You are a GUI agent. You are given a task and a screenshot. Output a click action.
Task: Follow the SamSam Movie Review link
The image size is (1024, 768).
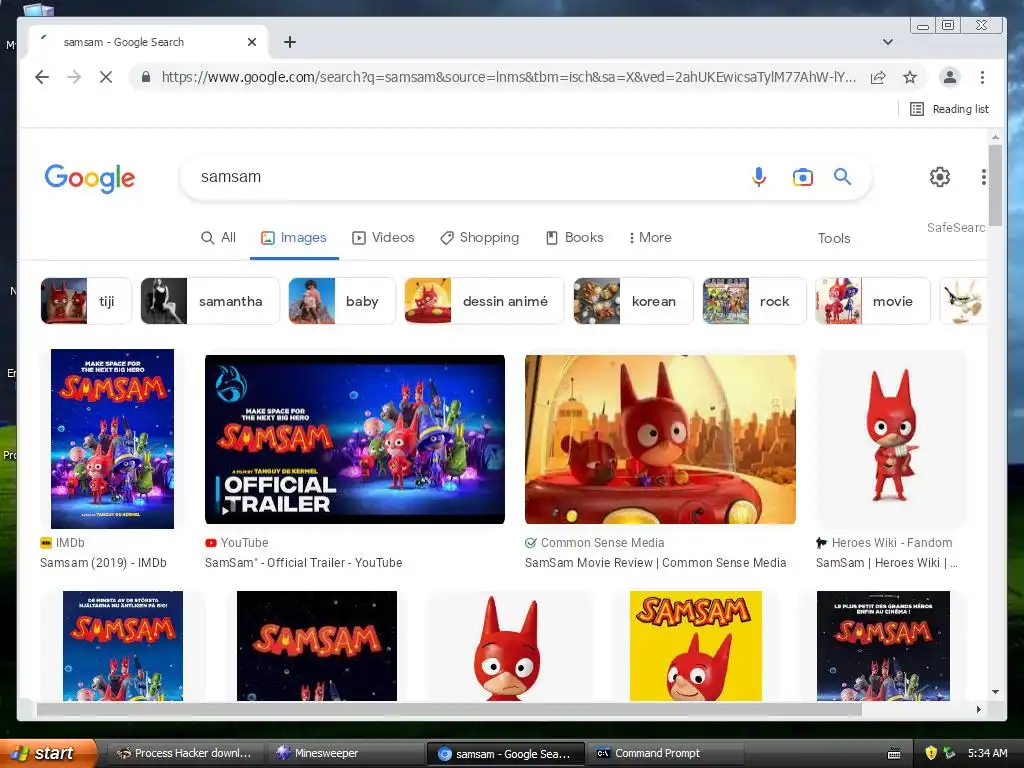[656, 562]
